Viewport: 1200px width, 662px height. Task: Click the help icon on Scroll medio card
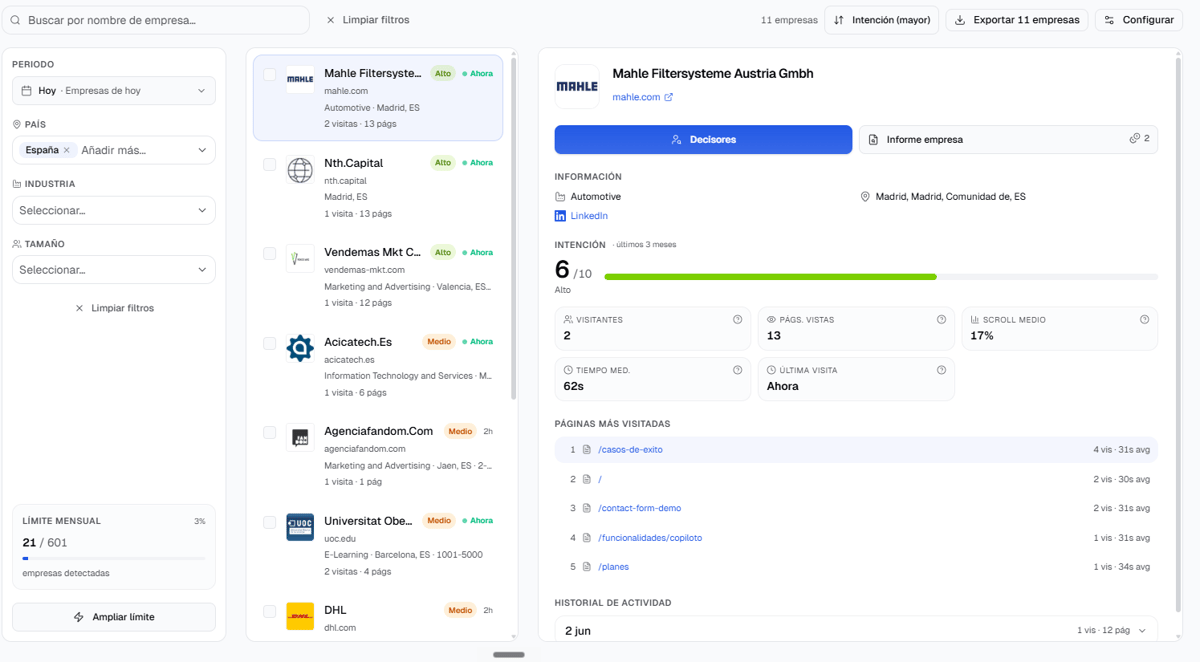coord(1145,320)
